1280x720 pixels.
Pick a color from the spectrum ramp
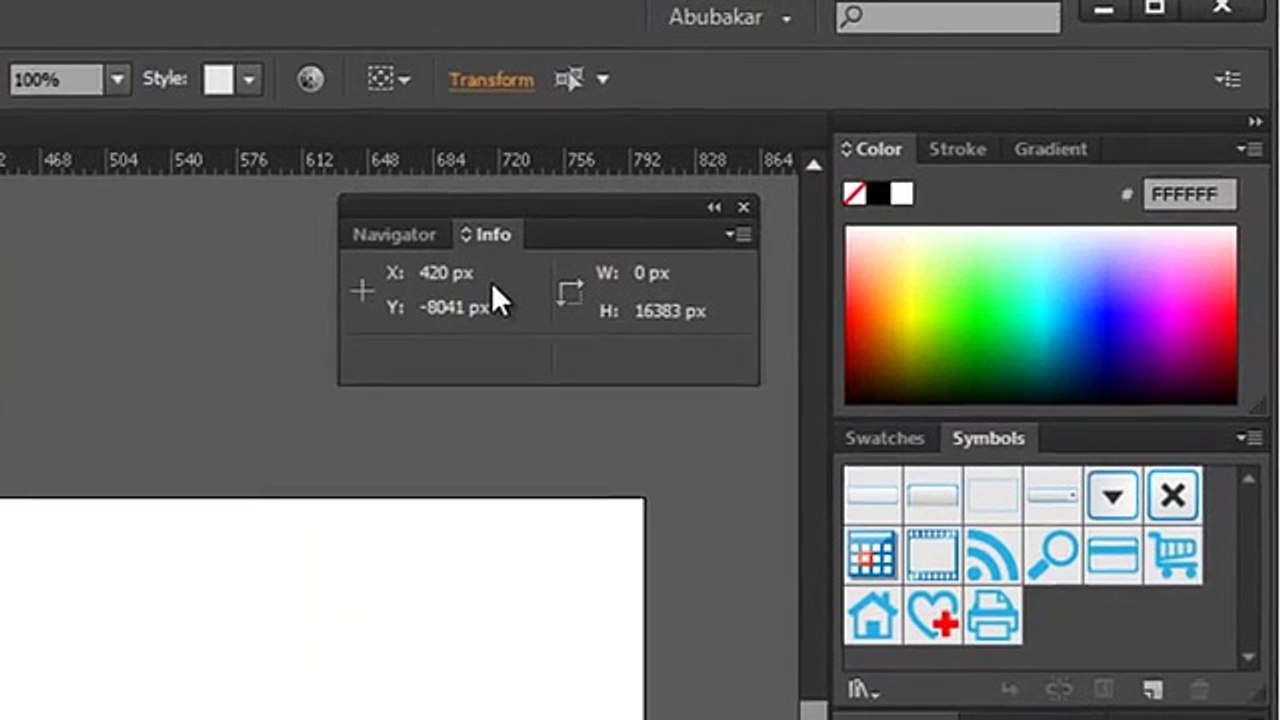click(1041, 315)
